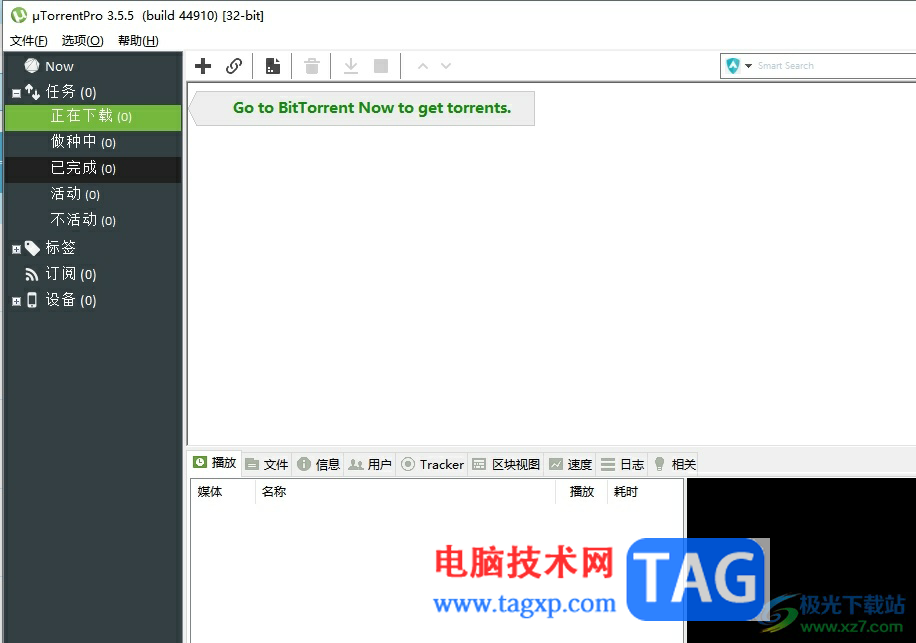Viewport: 916px width, 643px height.
Task: Click the Create New Torrent file icon
Action: 273,66
